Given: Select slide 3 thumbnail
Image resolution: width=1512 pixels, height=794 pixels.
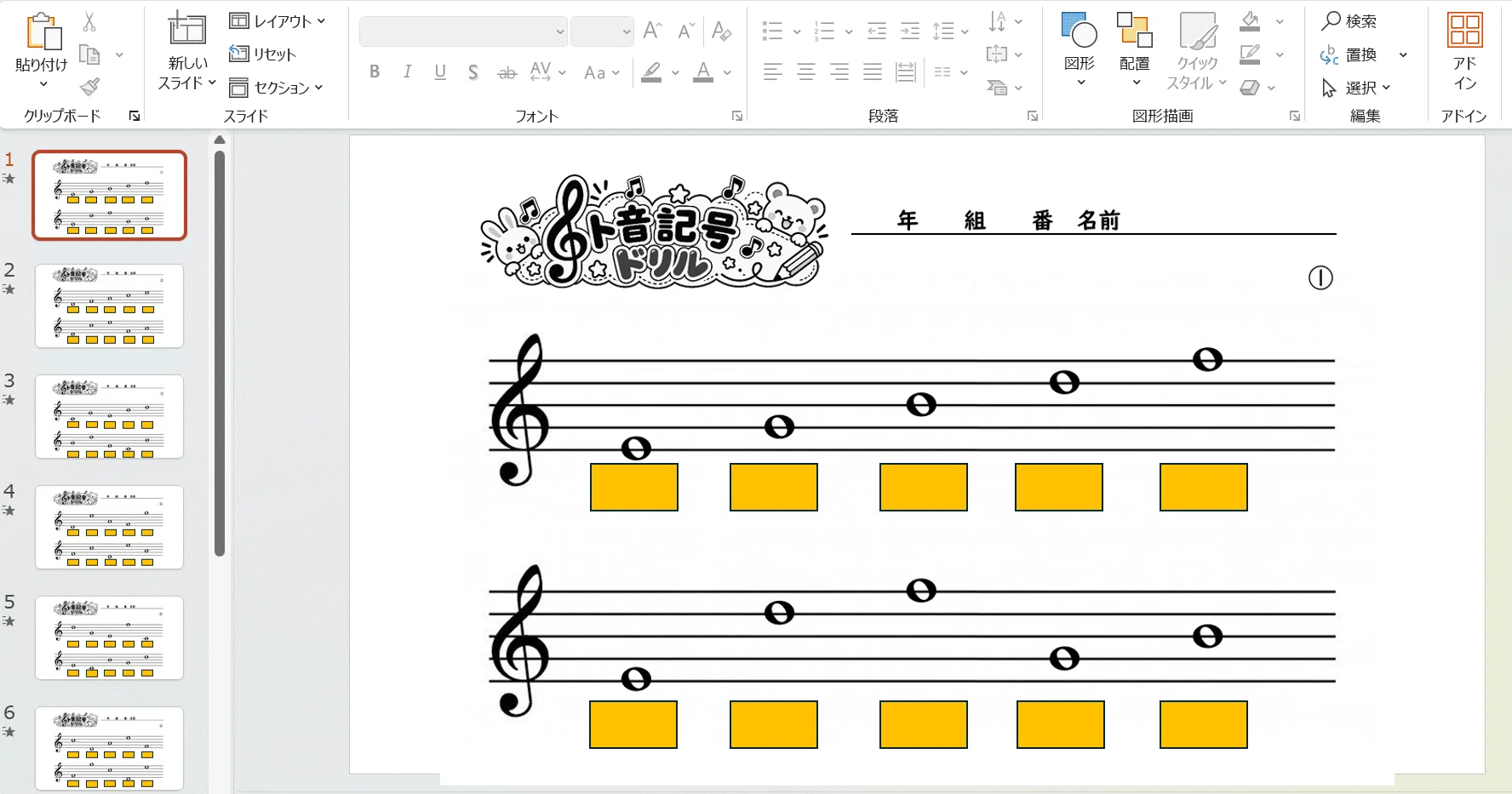Looking at the screenshot, I should [109, 416].
